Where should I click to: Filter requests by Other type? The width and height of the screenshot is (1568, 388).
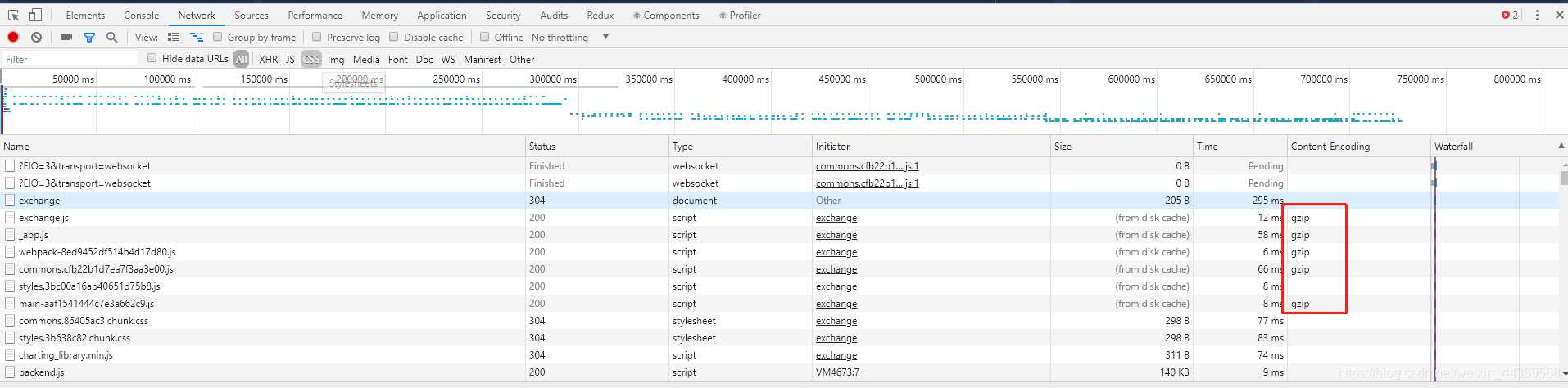(x=522, y=59)
